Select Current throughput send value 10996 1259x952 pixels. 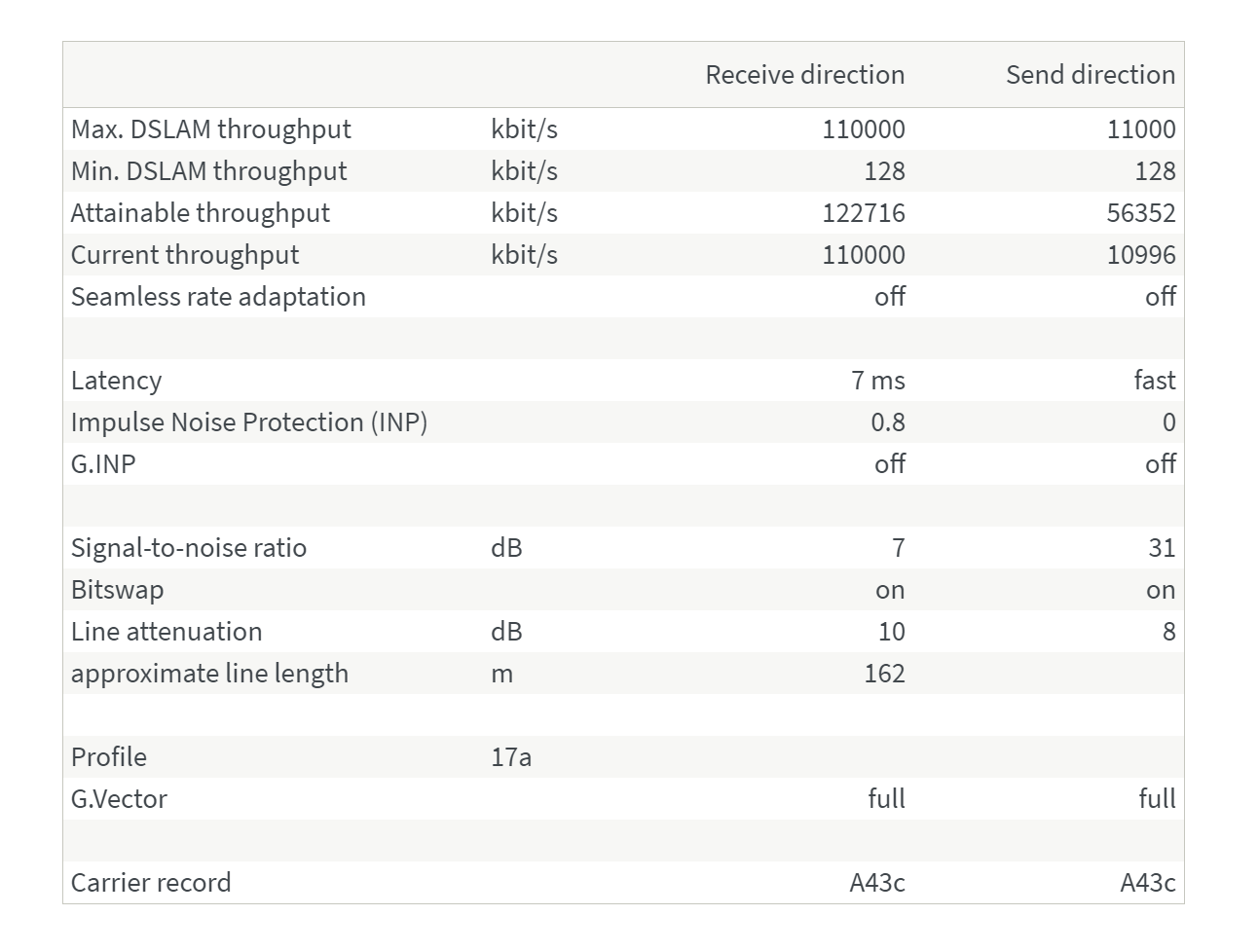click(x=1141, y=255)
